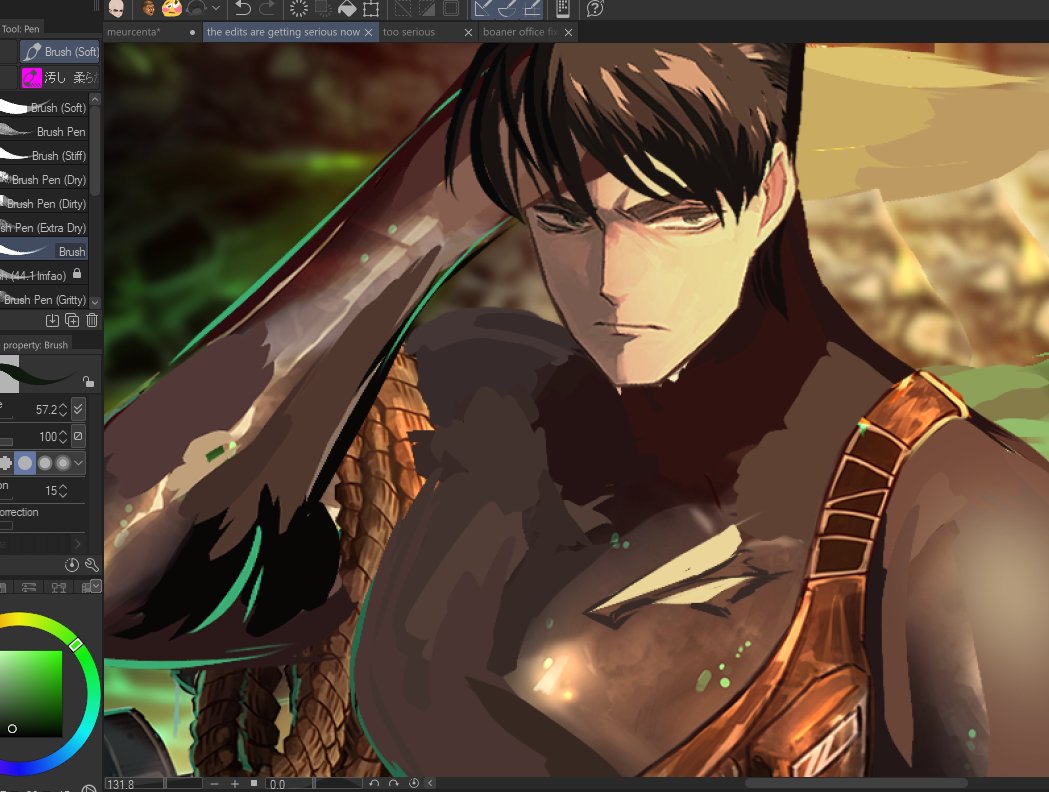This screenshot has width=1049, height=792.
Task: Expand the color palette tabs dropdown arrow
Action: [x=96, y=587]
